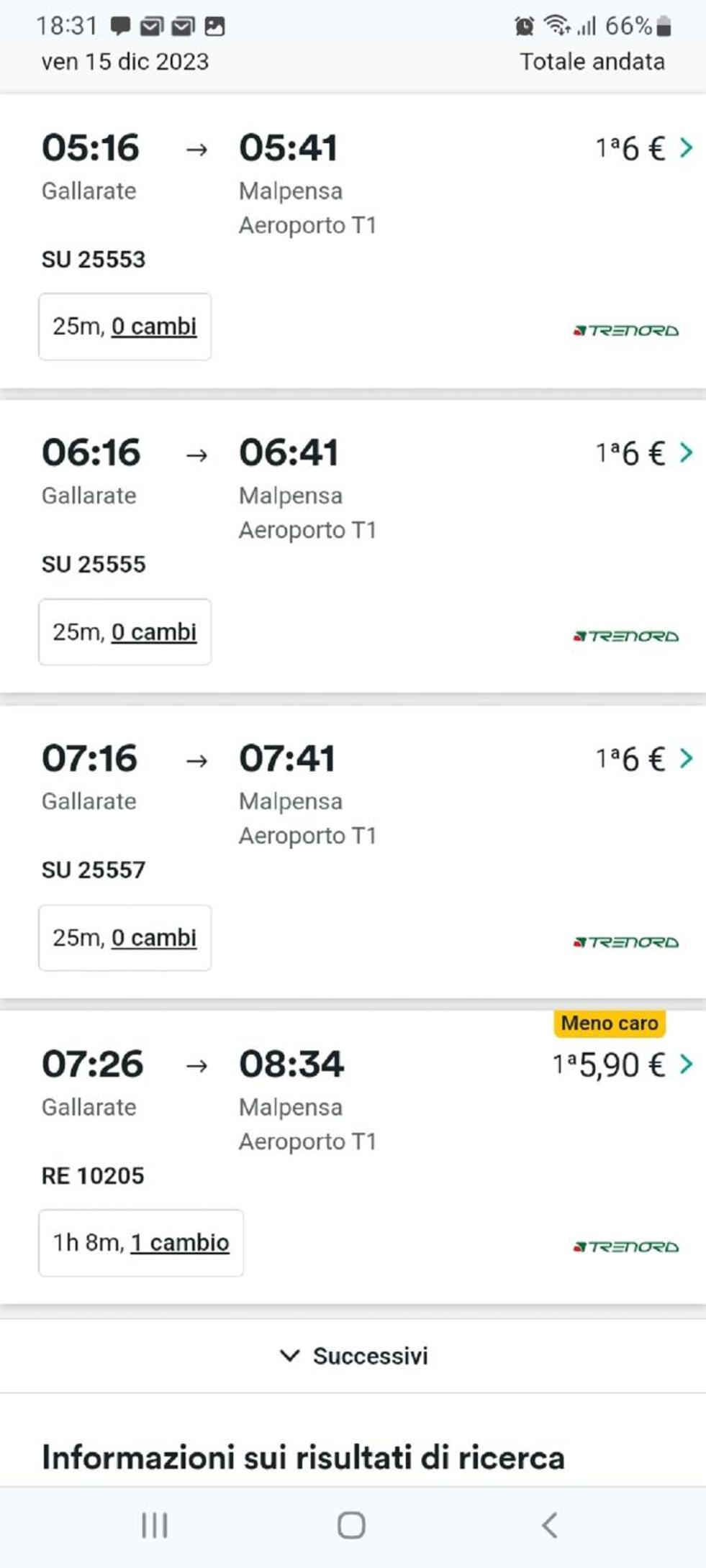Tap the Android back arrow icon
The height and width of the screenshot is (1568, 706).
click(549, 1525)
